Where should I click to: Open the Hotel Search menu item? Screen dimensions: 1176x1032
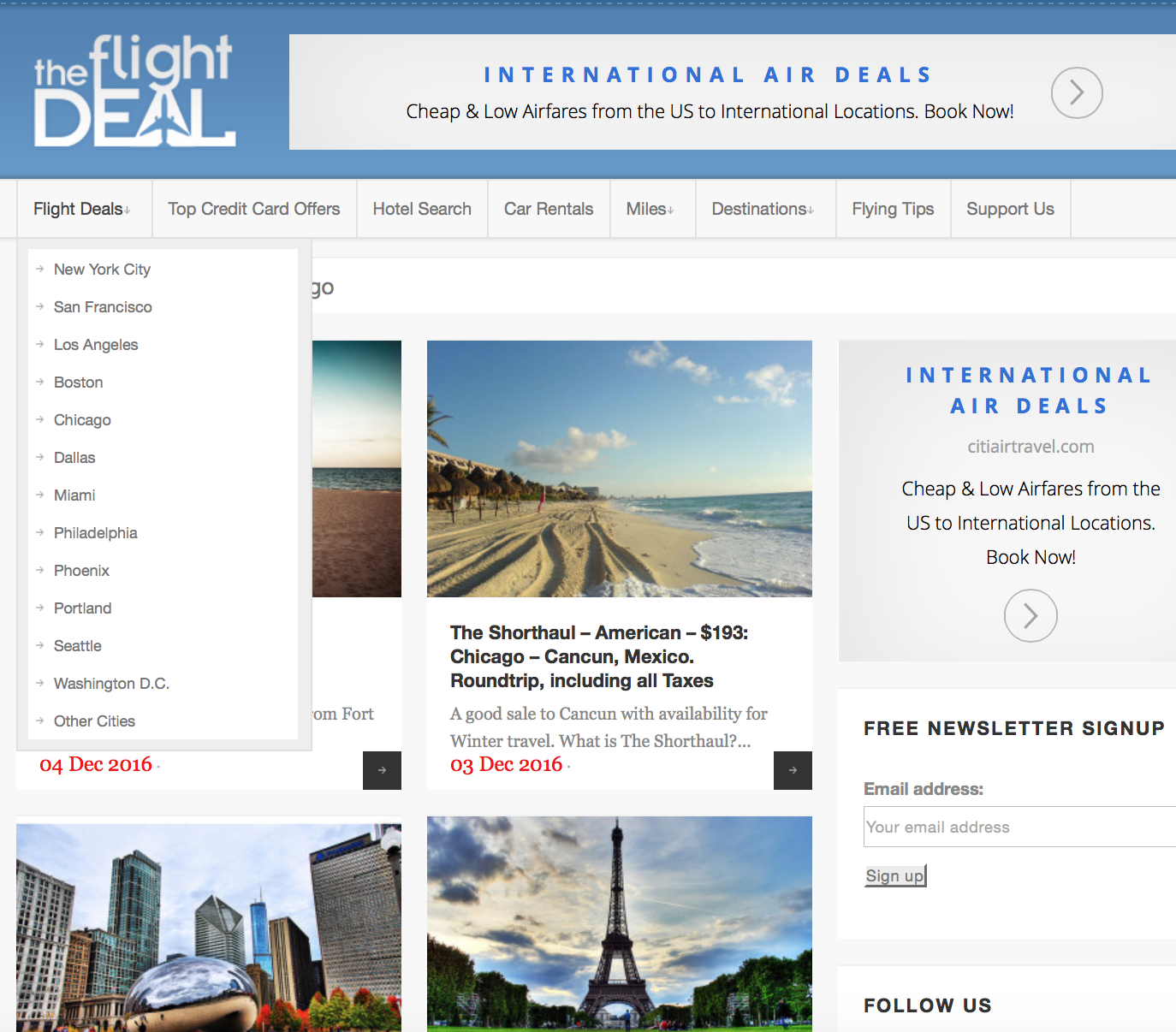click(422, 208)
